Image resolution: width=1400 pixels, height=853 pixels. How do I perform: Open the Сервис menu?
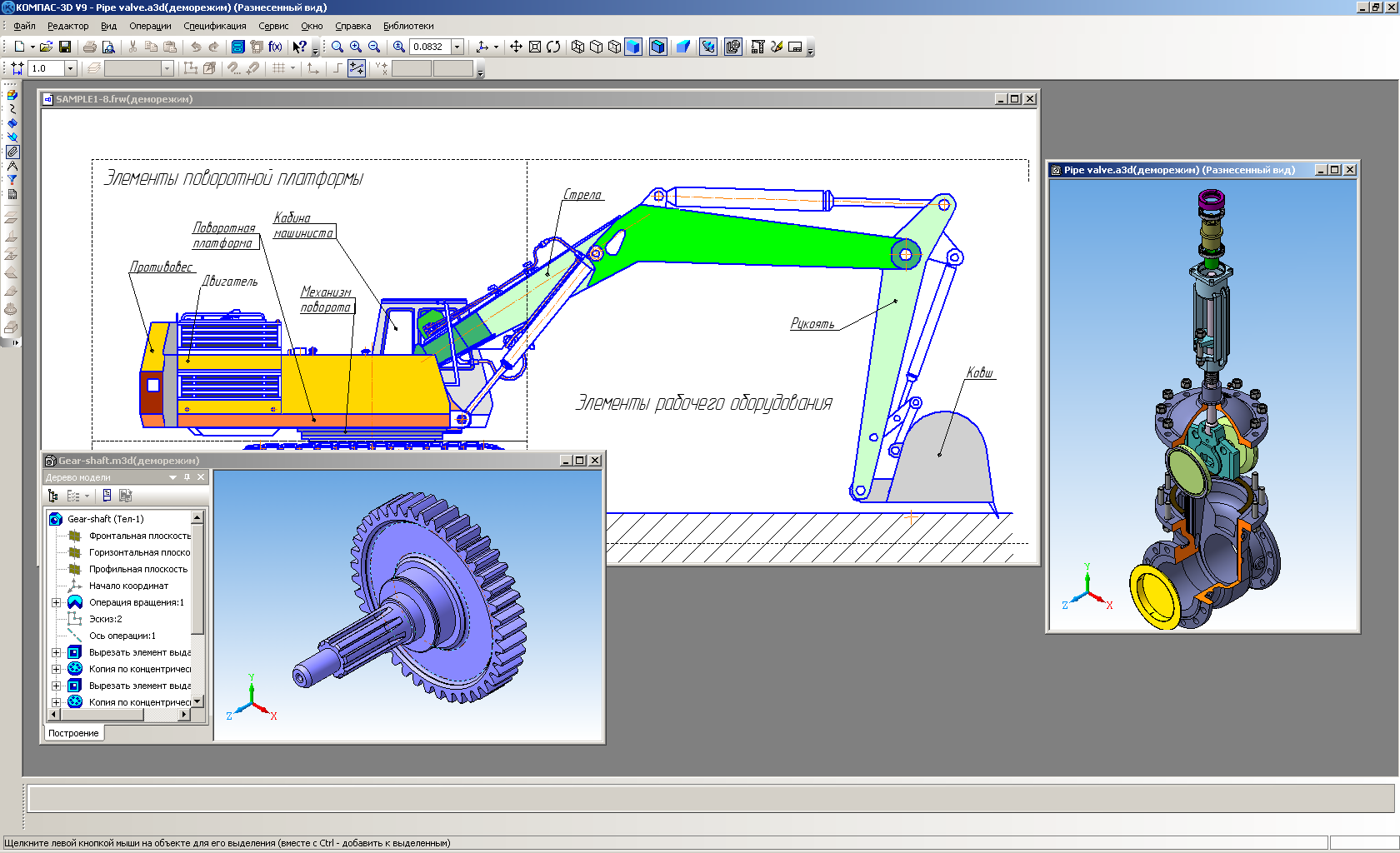[273, 26]
